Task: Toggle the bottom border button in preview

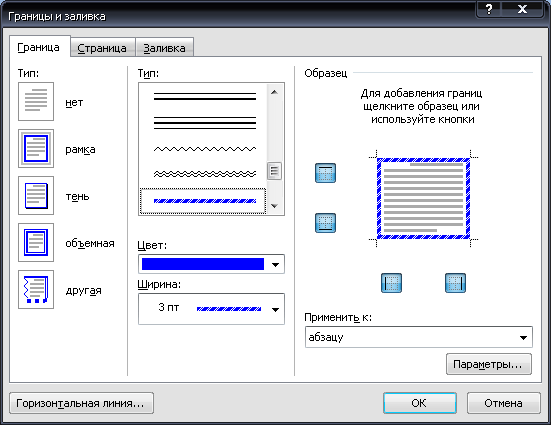Action: click(x=325, y=223)
